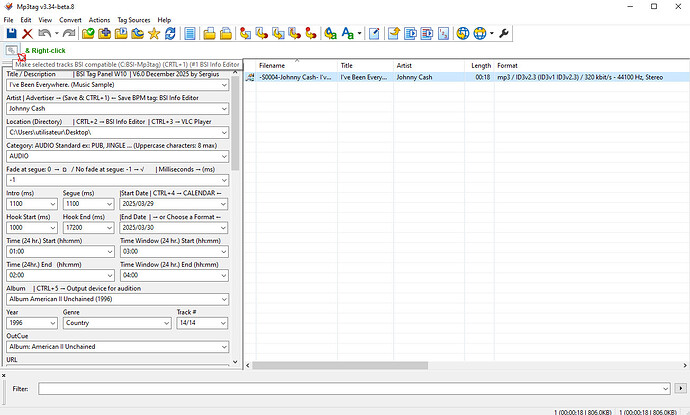
Task: Open the Filter field dropdown arrow
Action: point(665,389)
